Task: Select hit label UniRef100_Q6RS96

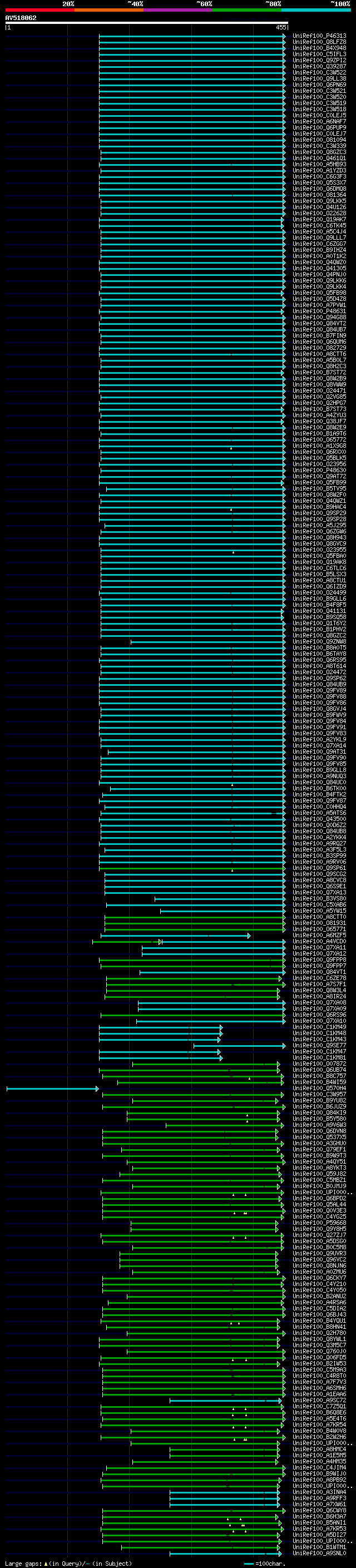Action: (319, 1015)
